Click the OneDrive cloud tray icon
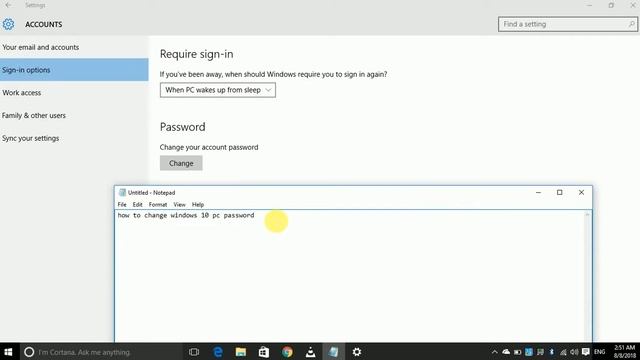This screenshot has width=640, height=360. (x=506, y=352)
